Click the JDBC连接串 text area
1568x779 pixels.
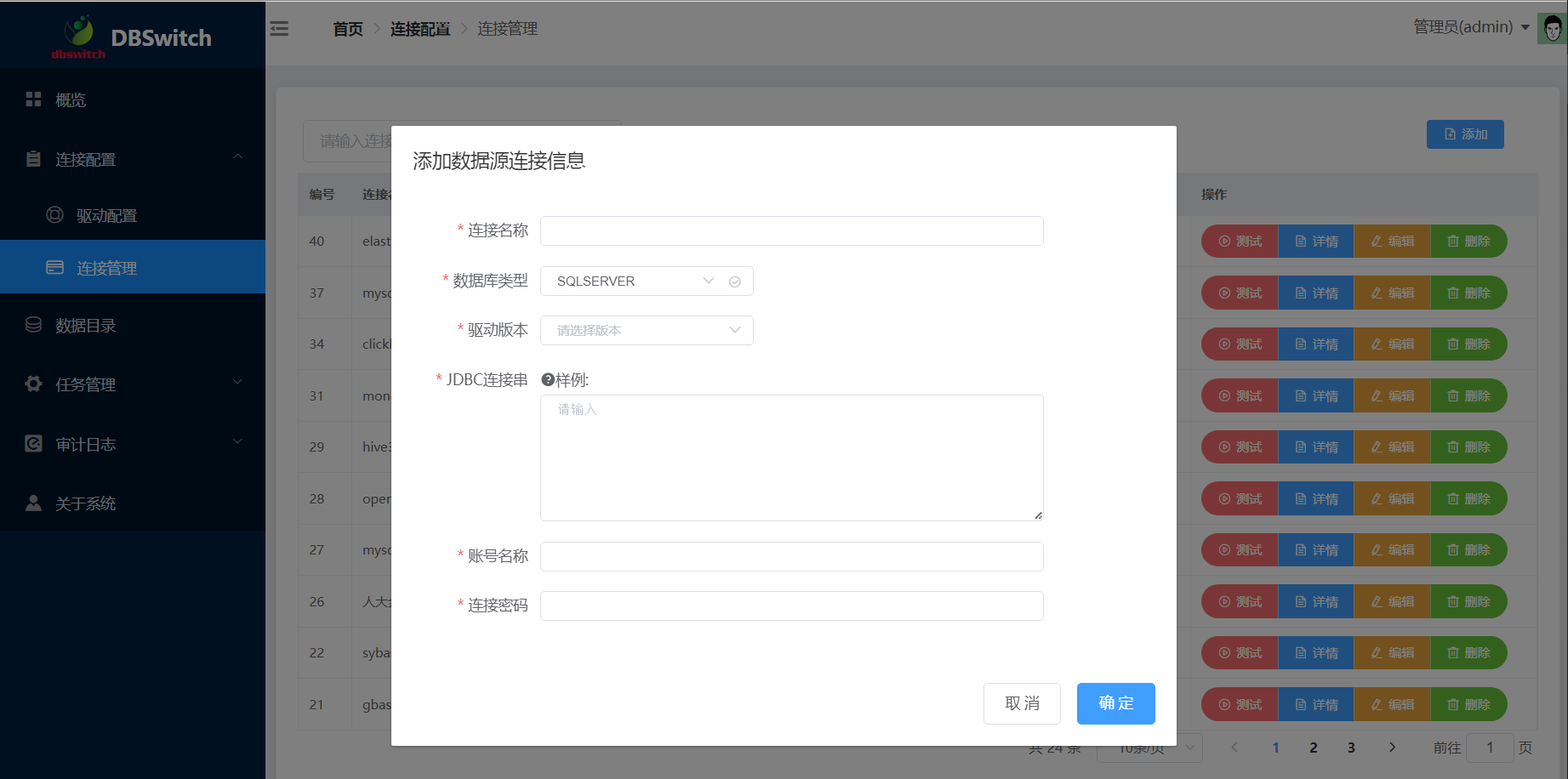(x=791, y=458)
